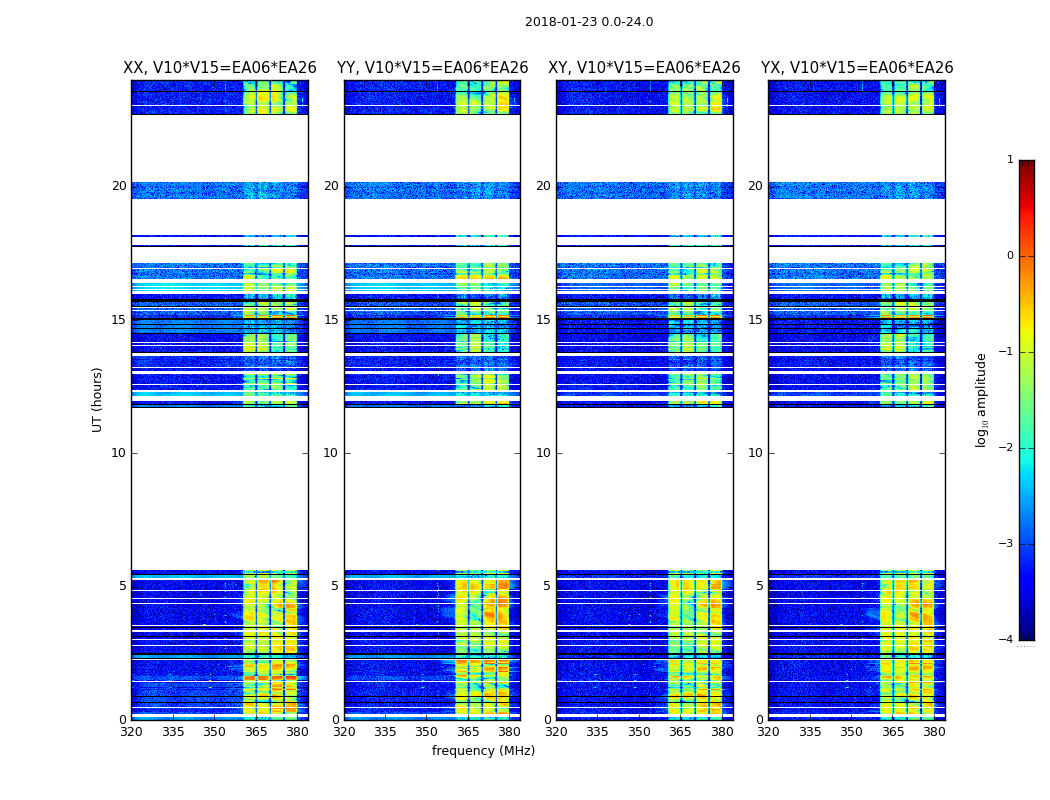
Task: Click the dark blue bottom of the colorbar
Action: click(1026, 632)
